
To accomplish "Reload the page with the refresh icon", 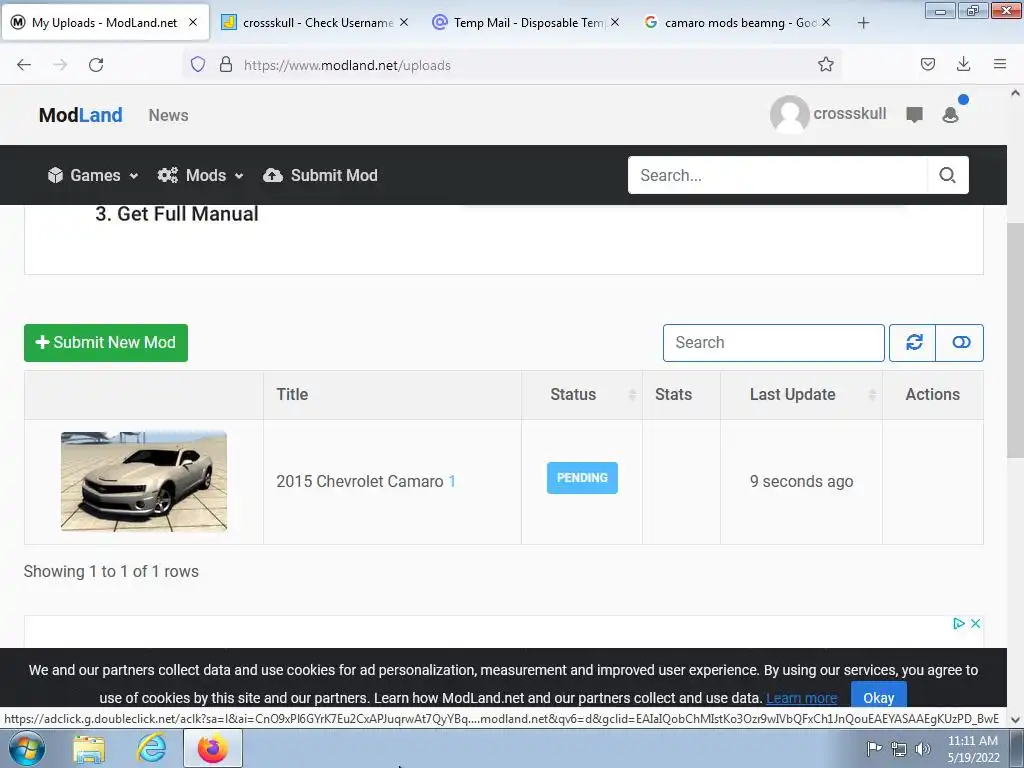I will tap(96, 65).
